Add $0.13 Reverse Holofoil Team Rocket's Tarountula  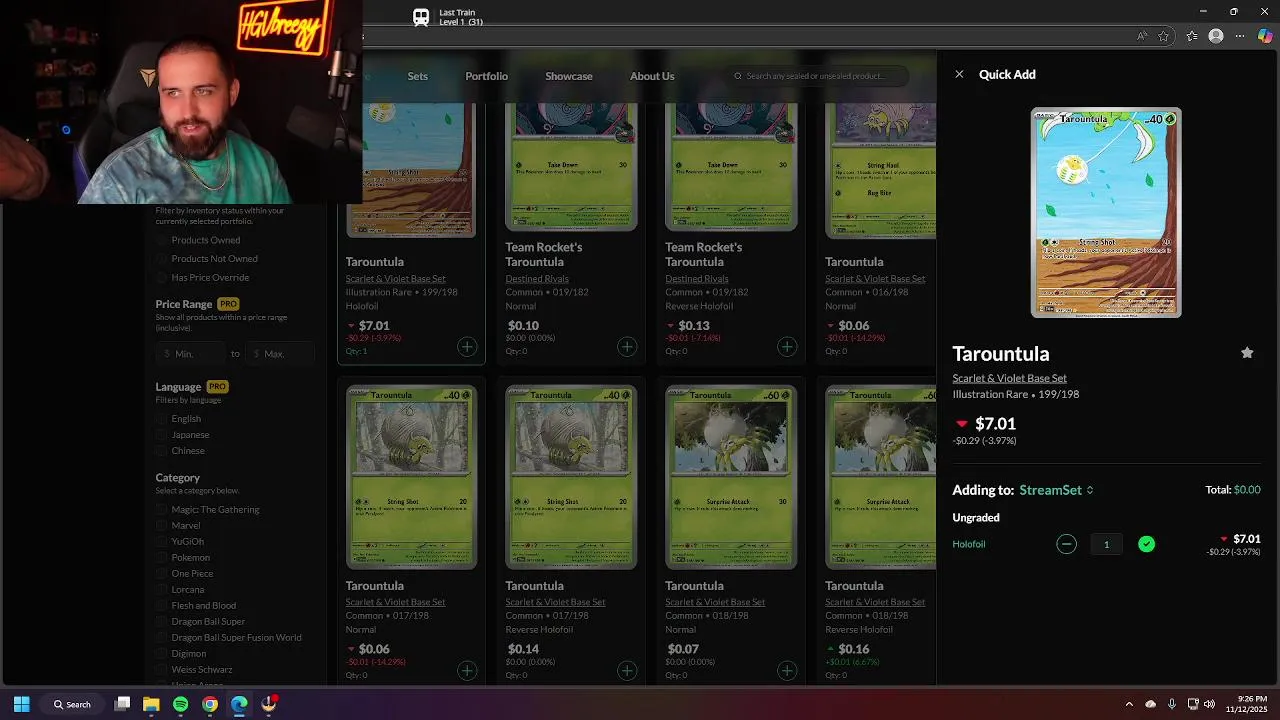[787, 347]
